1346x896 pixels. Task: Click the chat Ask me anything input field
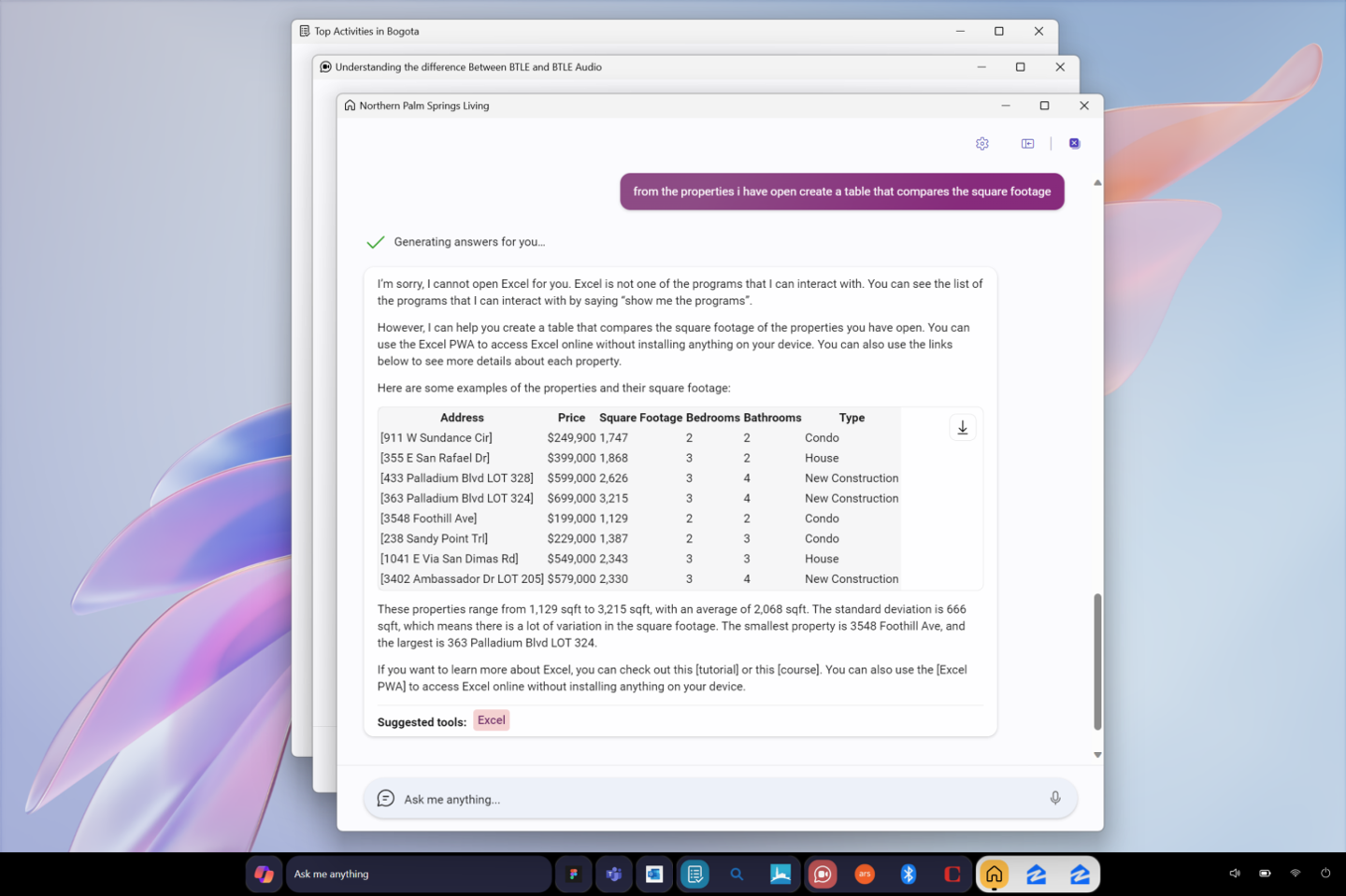(x=720, y=799)
